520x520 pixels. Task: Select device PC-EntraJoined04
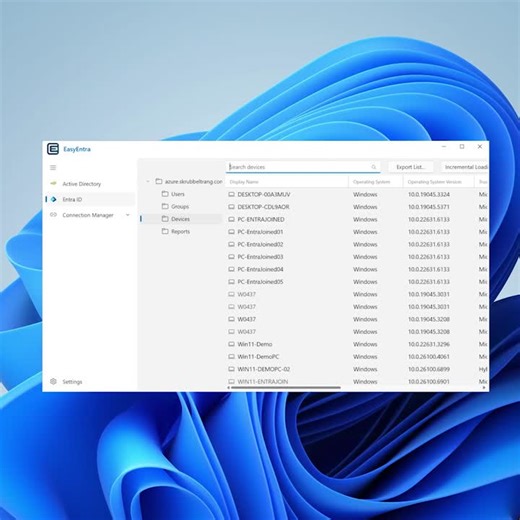click(x=260, y=269)
